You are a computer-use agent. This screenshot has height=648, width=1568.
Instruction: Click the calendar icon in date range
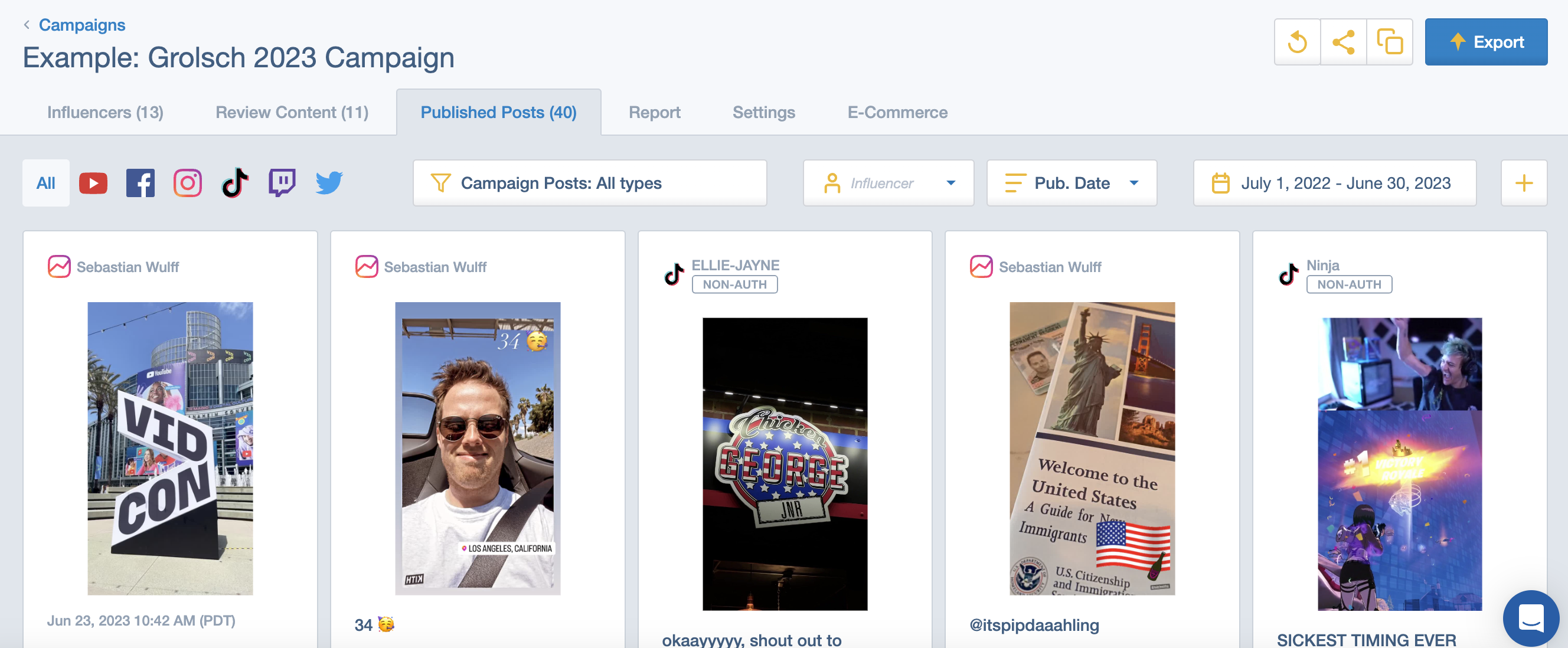click(x=1220, y=183)
